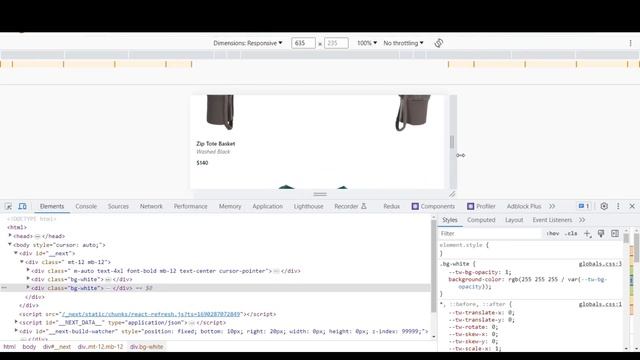640x360 pixels.
Task: Select html in the breadcrumb
Action: (x=9, y=347)
